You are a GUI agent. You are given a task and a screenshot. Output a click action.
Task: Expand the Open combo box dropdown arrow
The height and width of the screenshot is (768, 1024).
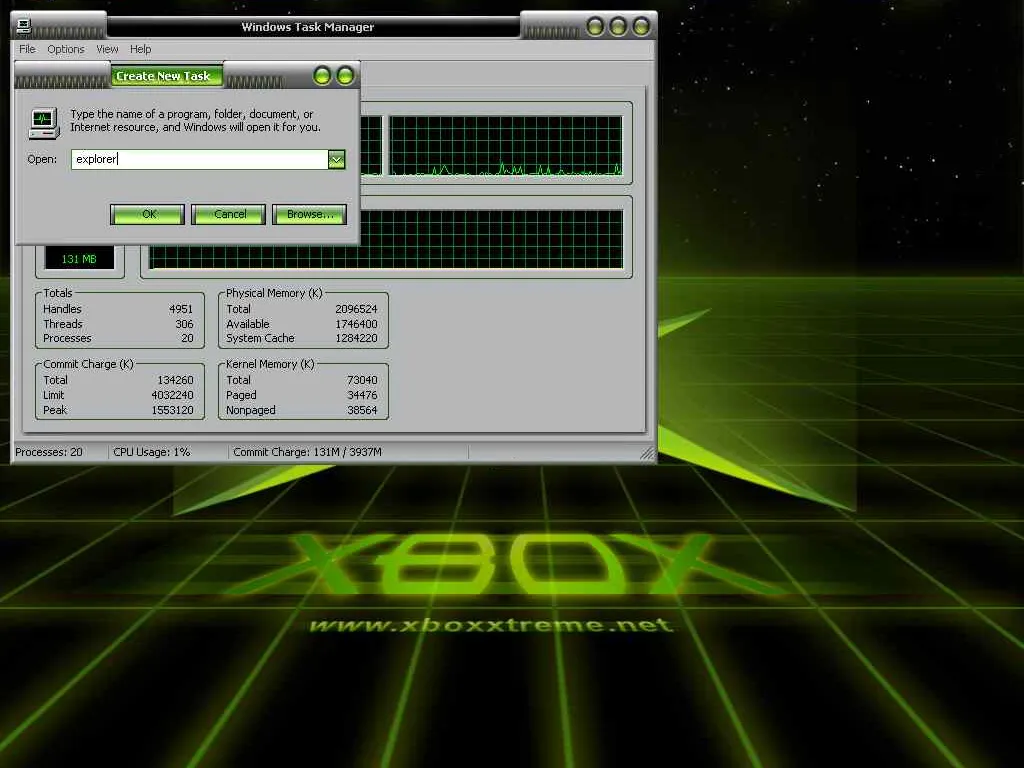point(336,159)
